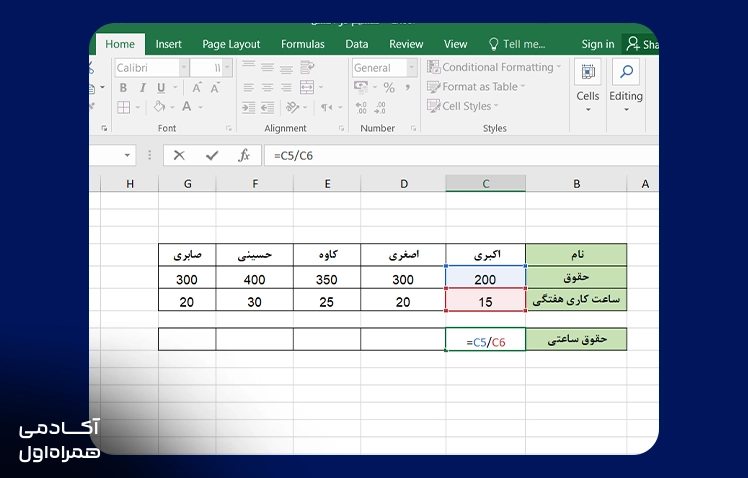
Task: Expand the Font Color dropdown arrow
Action: [x=200, y=107]
